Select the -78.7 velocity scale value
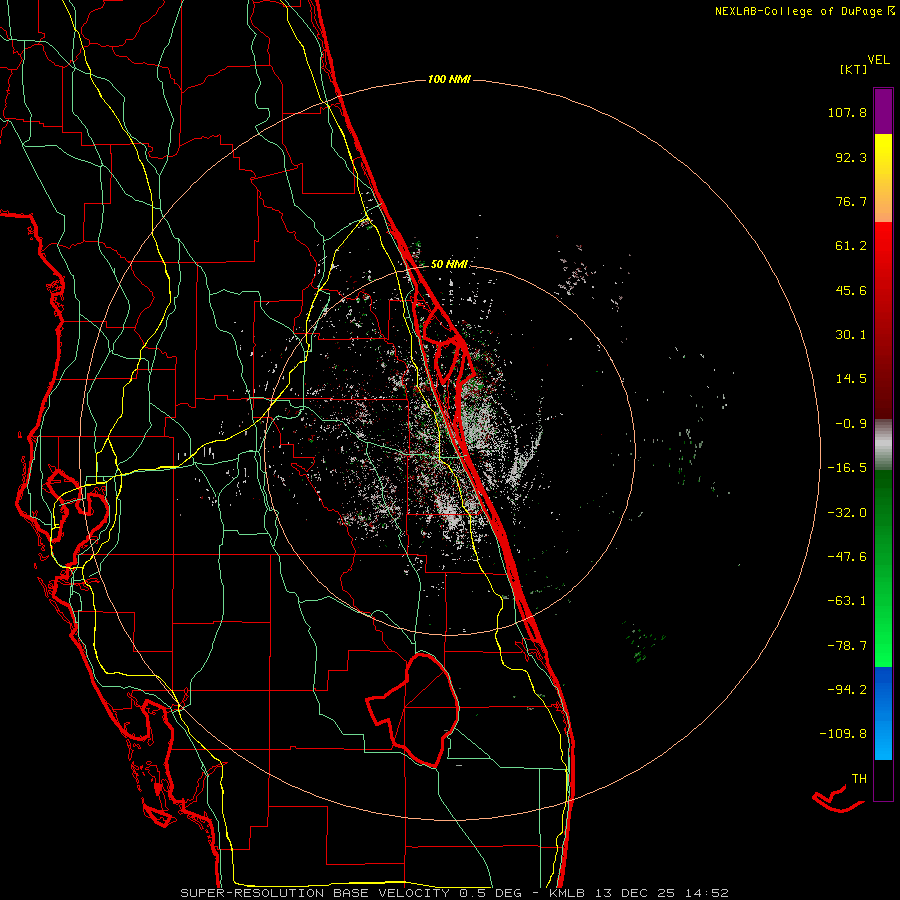Image resolution: width=900 pixels, height=900 pixels. pyautogui.click(x=847, y=646)
